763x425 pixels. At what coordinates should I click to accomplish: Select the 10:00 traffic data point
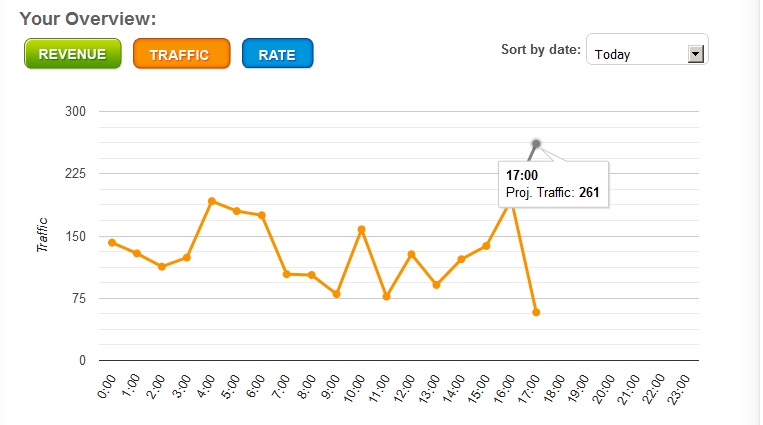pos(361,230)
